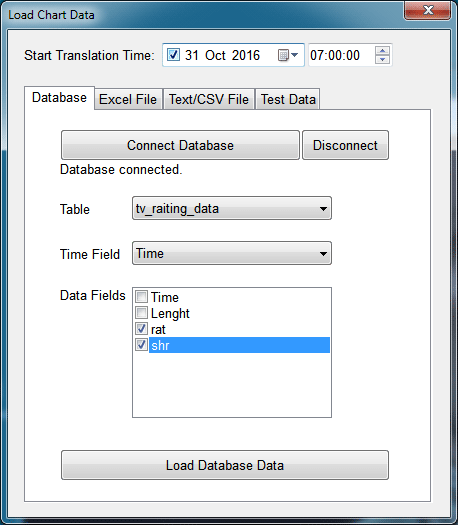Close the Load Chart Data dialog
Viewport: 458px width, 525px height.
tap(428, 10)
